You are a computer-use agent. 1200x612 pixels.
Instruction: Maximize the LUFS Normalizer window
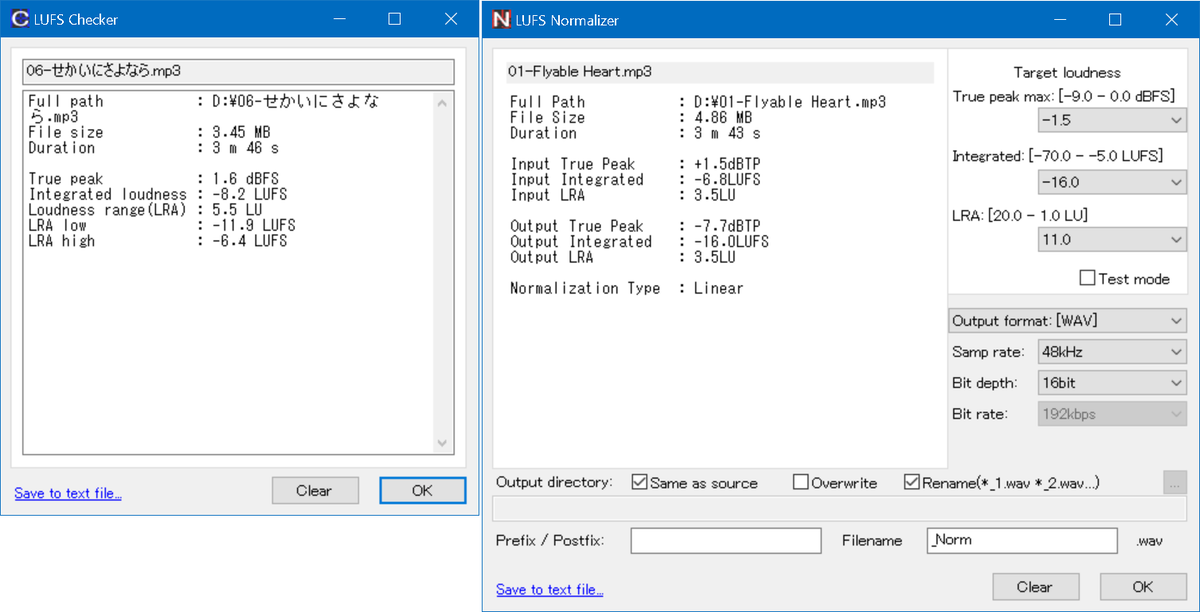pos(1115,19)
